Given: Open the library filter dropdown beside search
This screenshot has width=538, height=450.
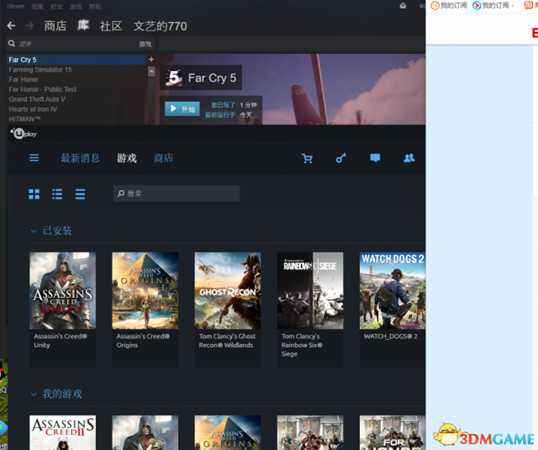Looking at the screenshot, I should tap(145, 44).
